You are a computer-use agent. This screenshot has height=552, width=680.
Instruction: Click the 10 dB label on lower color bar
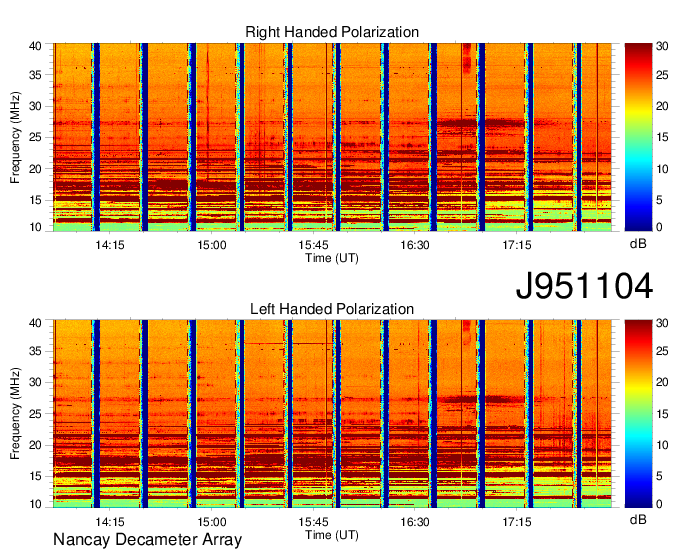tap(662, 445)
